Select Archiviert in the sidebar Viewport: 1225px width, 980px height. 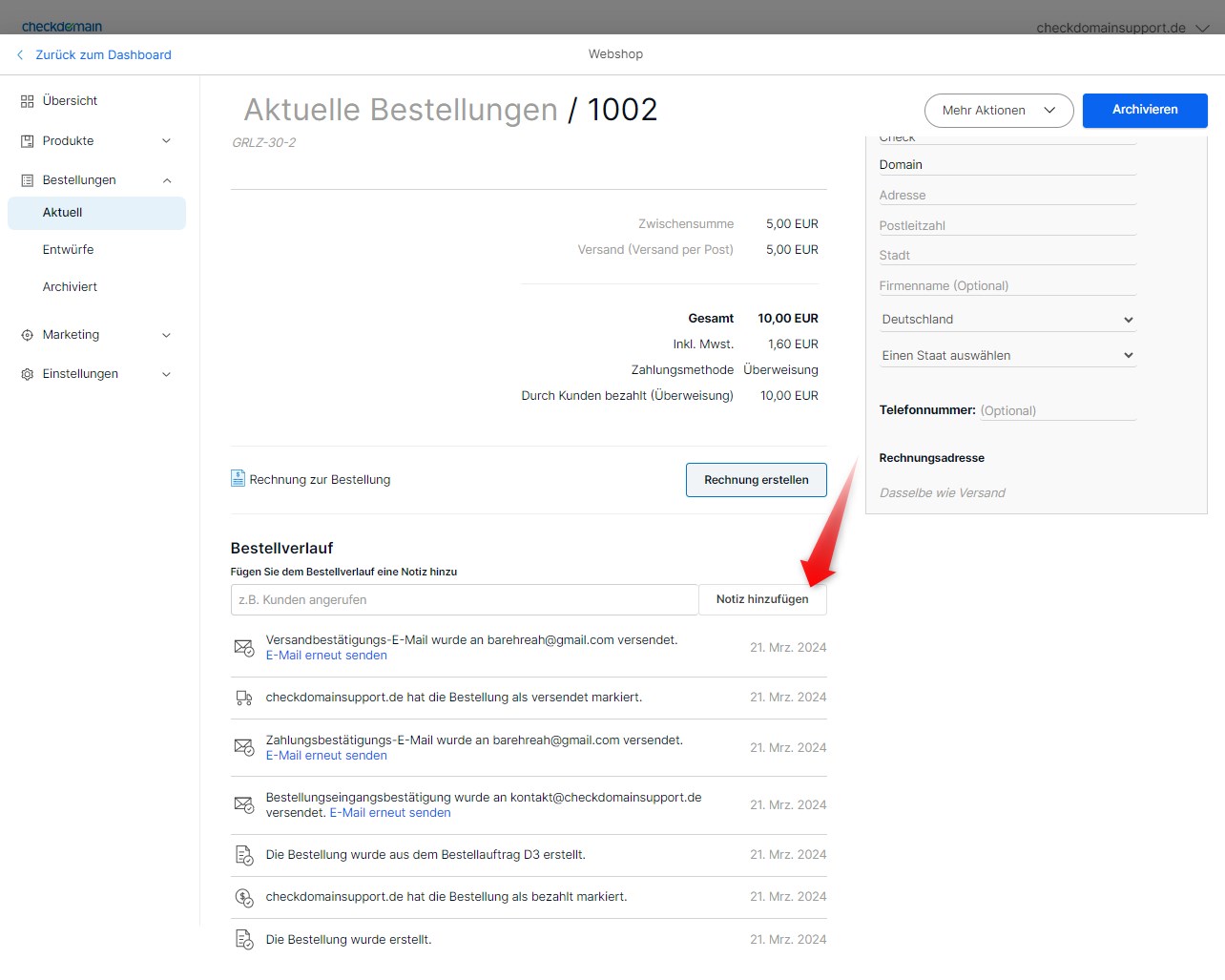70,287
